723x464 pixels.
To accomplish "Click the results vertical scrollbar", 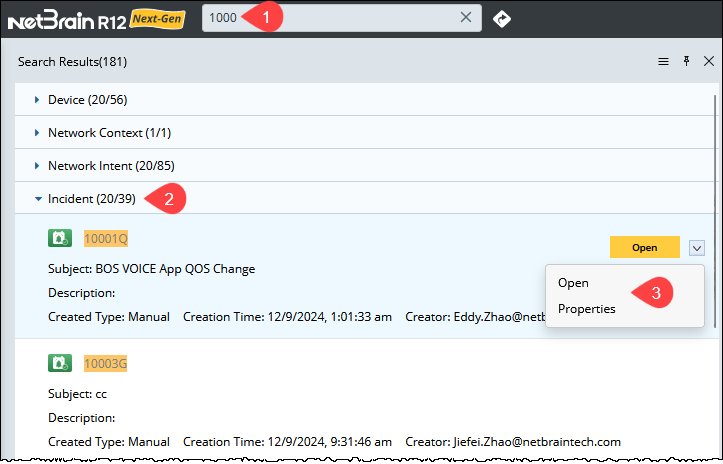I will [716, 211].
